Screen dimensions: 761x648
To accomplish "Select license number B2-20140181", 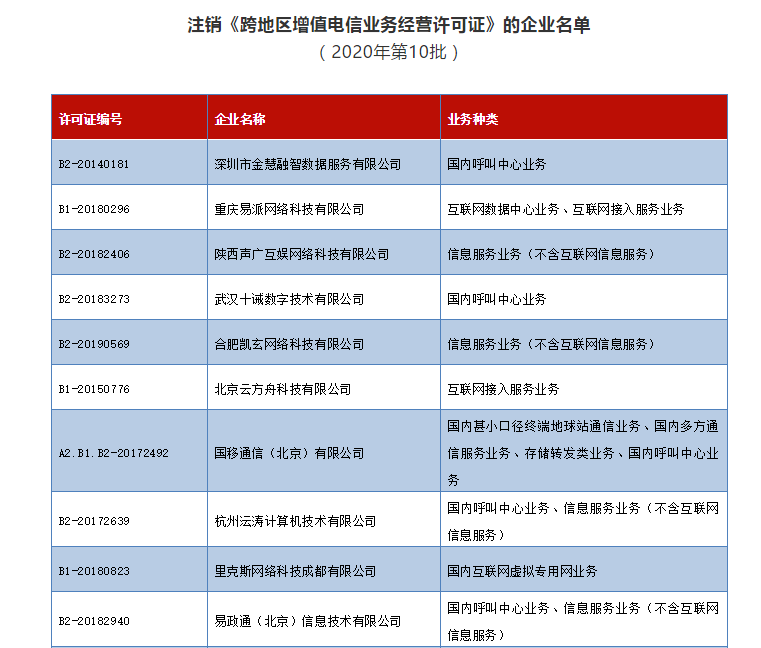I will click(94, 164).
